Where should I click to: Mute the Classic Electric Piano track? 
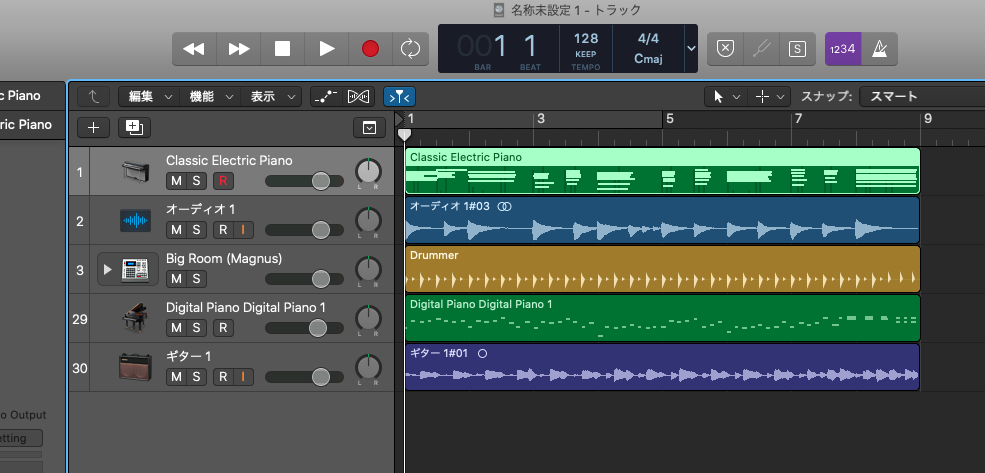pos(176,181)
